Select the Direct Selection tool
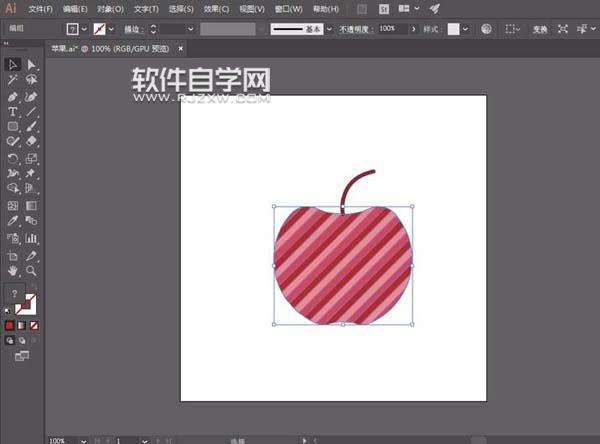Viewport: 600px width, 444px height. pos(31,65)
